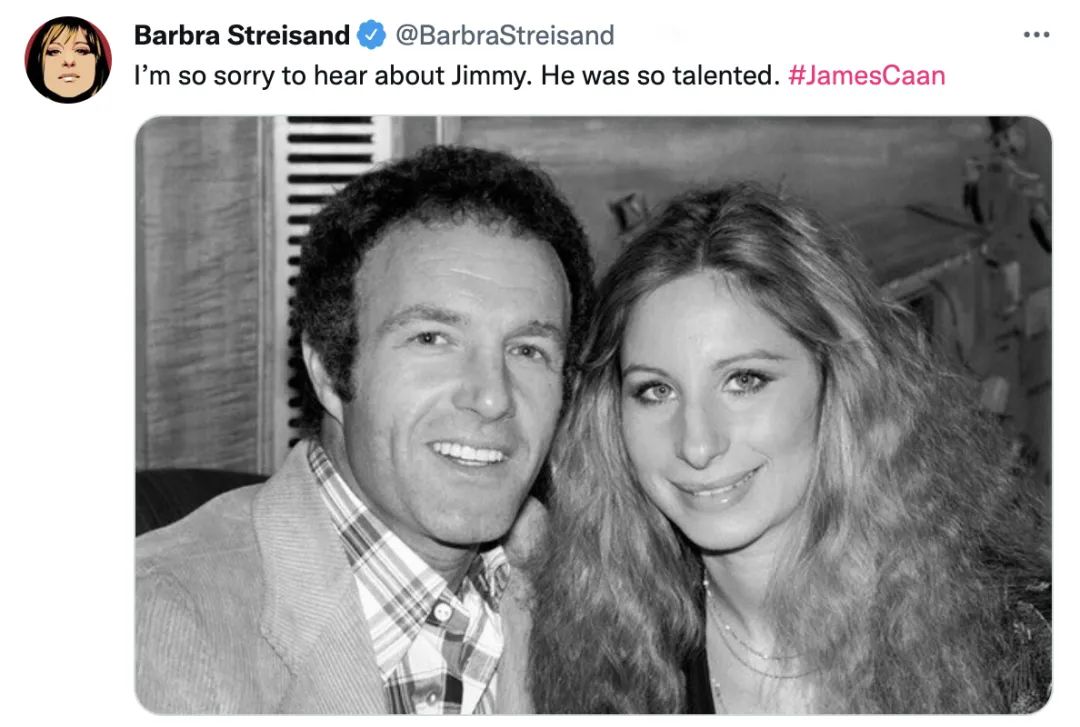Follow the pink #JamesCaan hashtag link
The width and height of the screenshot is (1080, 727).
(866, 75)
